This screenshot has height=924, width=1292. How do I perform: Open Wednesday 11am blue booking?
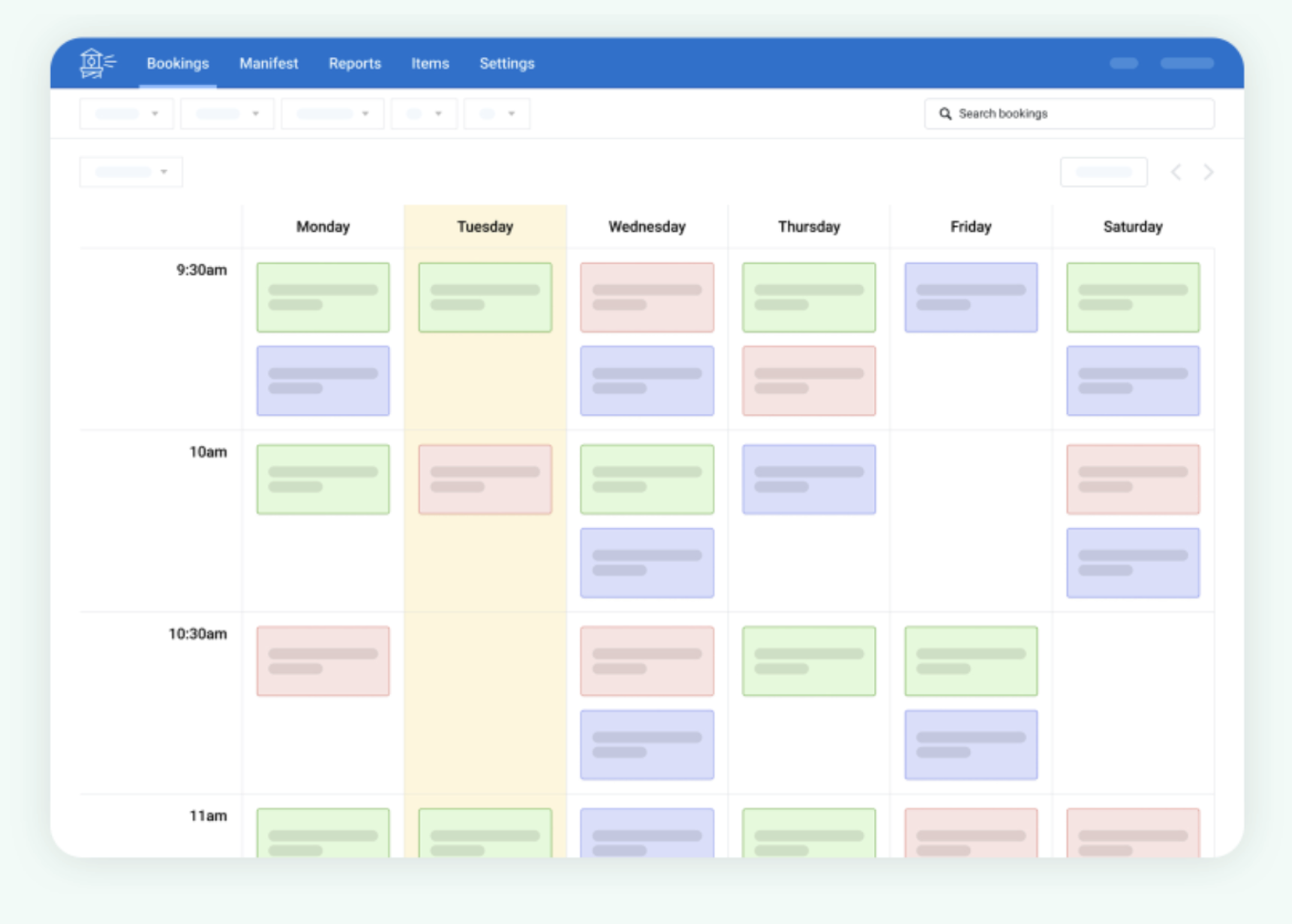[648, 833]
